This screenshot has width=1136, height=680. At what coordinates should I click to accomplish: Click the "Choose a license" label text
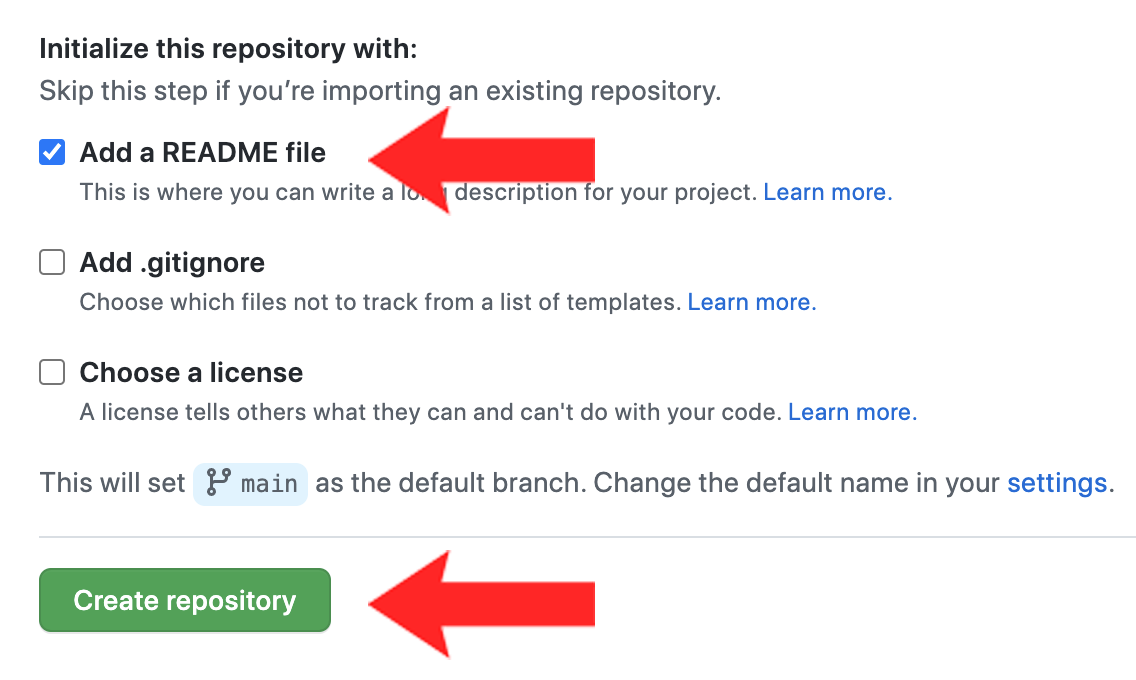[x=191, y=373]
